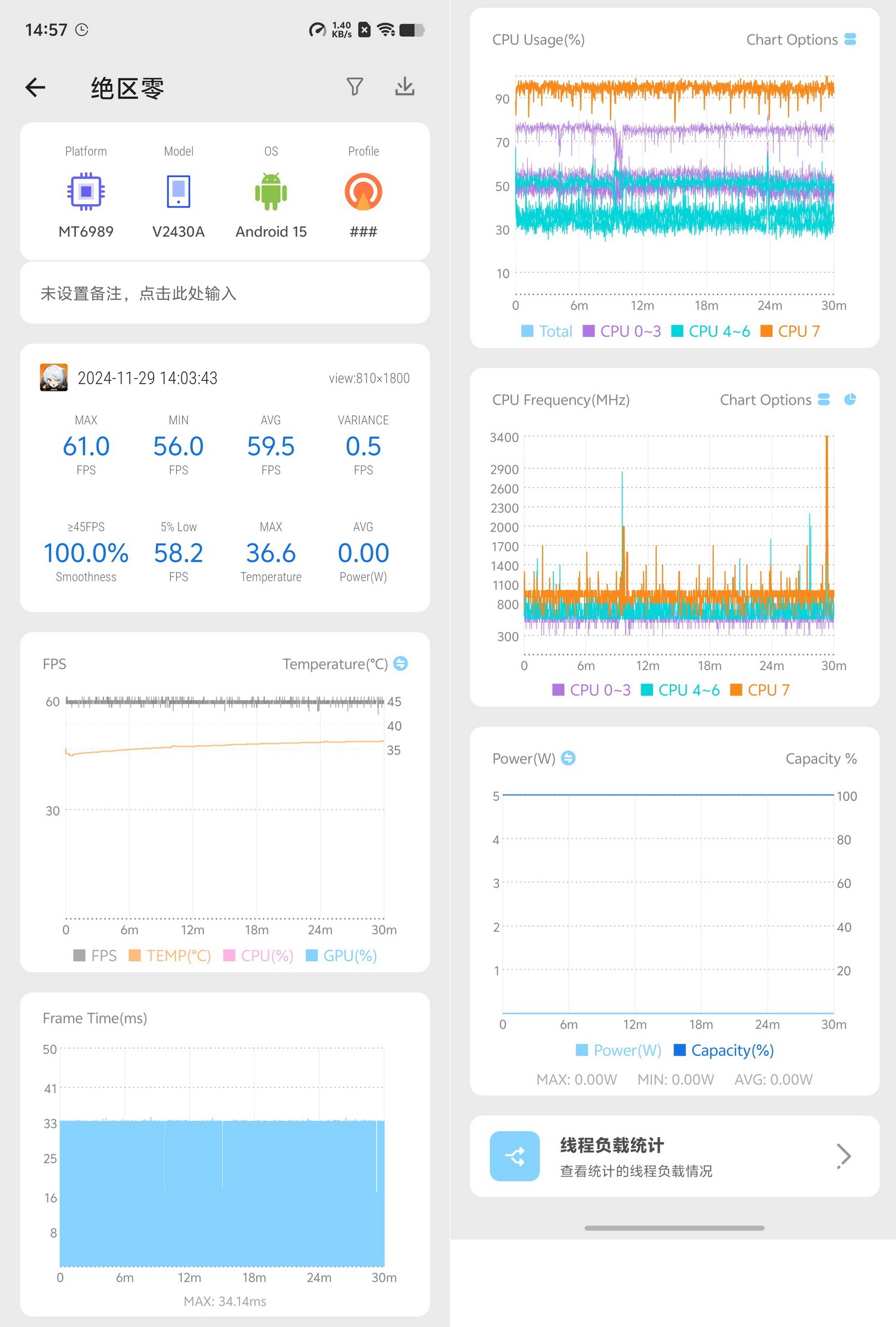Tap the MAX: 0.00W power label
This screenshot has height=1327, width=896.
577,1079
